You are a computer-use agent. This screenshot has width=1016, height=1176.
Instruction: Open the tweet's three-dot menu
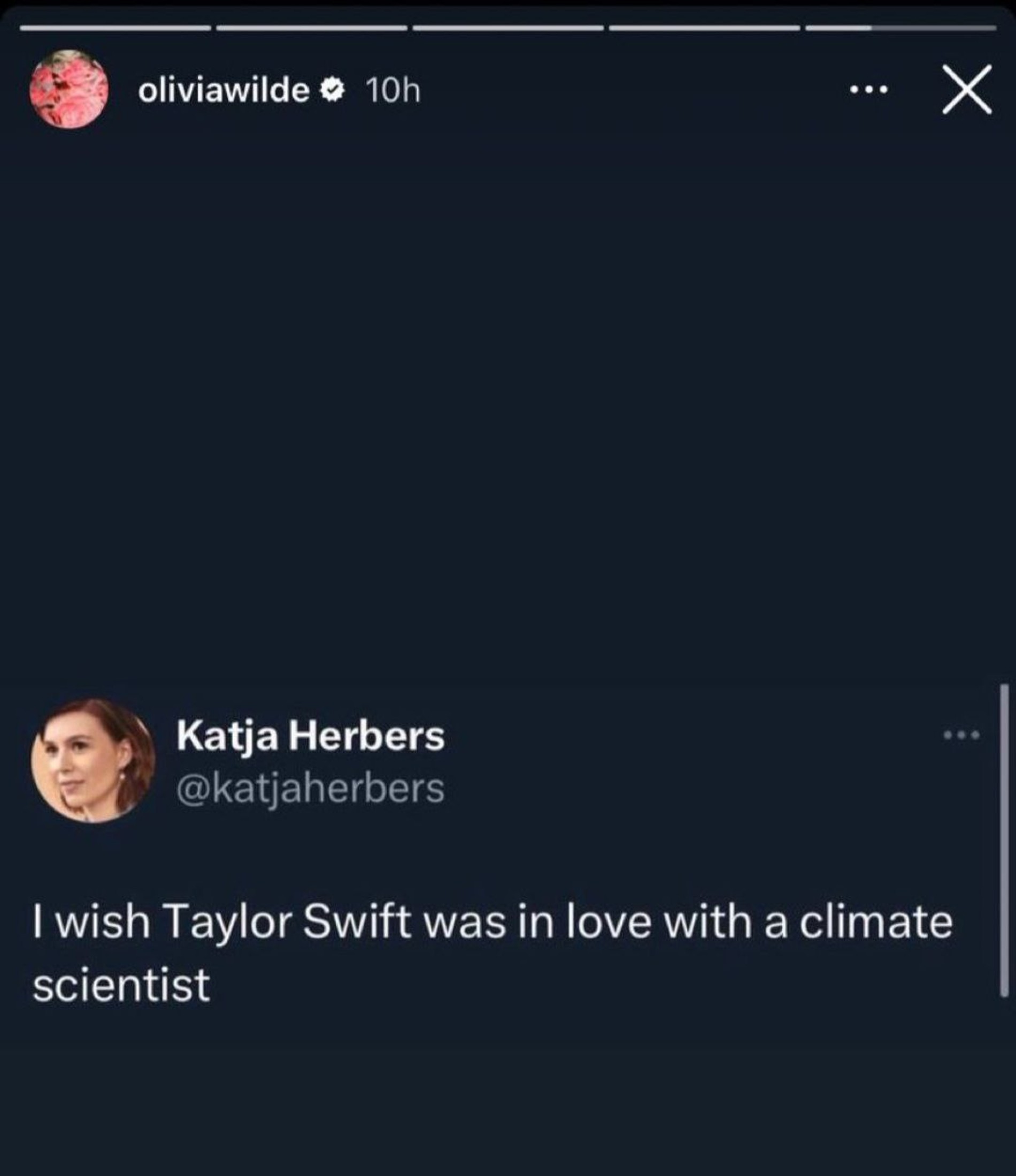point(961,735)
